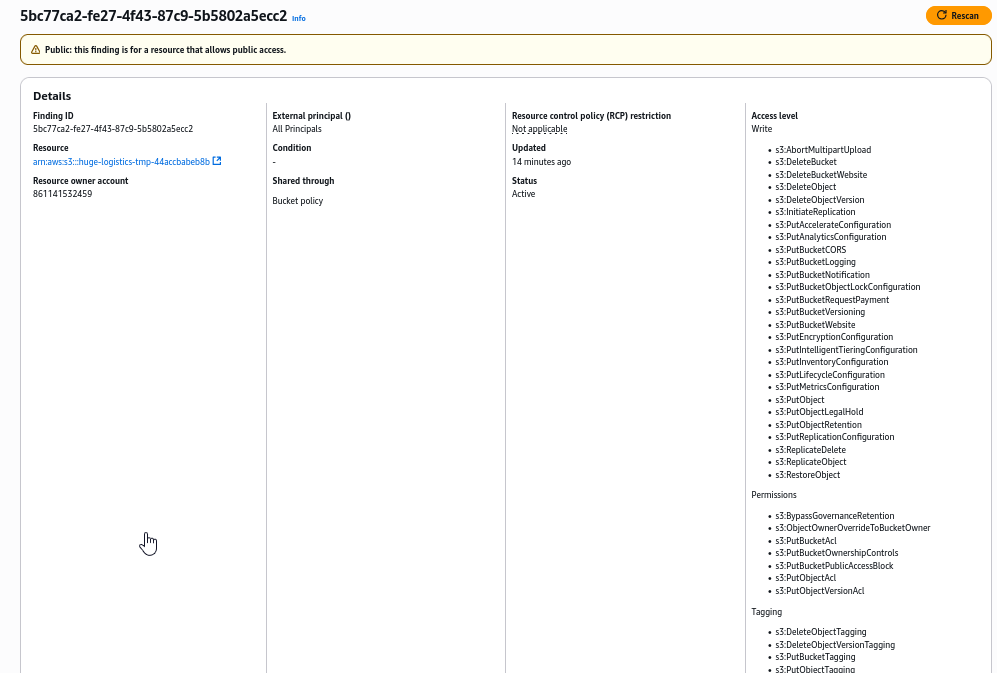This screenshot has height=673, width=997.
Task: Select the resource owner account number 861141532459
Action: click(x=62, y=194)
